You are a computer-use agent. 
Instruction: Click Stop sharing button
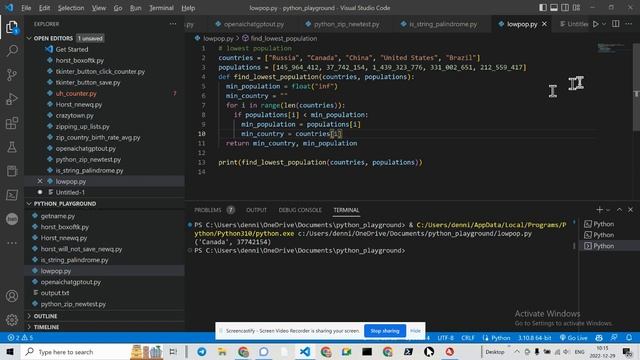pos(385,331)
